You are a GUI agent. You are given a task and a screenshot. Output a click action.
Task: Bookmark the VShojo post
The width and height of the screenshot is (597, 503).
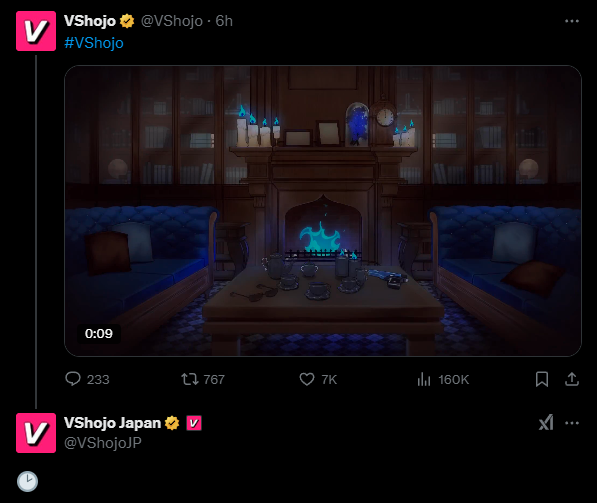tap(542, 379)
